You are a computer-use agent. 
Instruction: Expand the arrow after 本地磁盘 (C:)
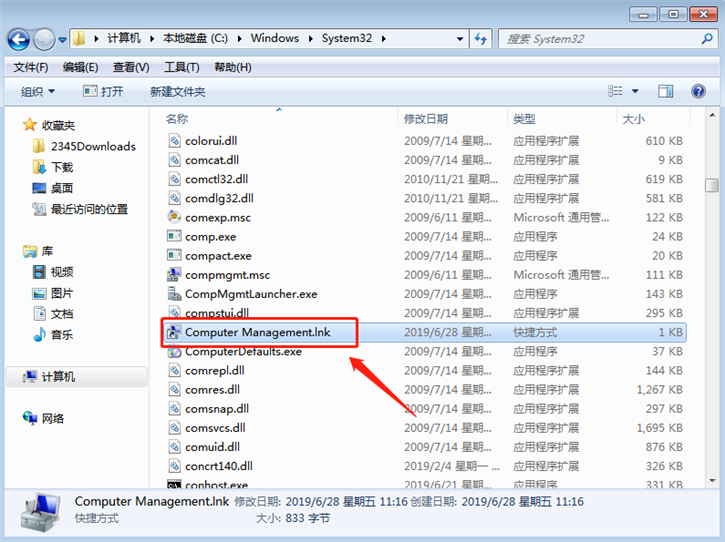[x=240, y=39]
